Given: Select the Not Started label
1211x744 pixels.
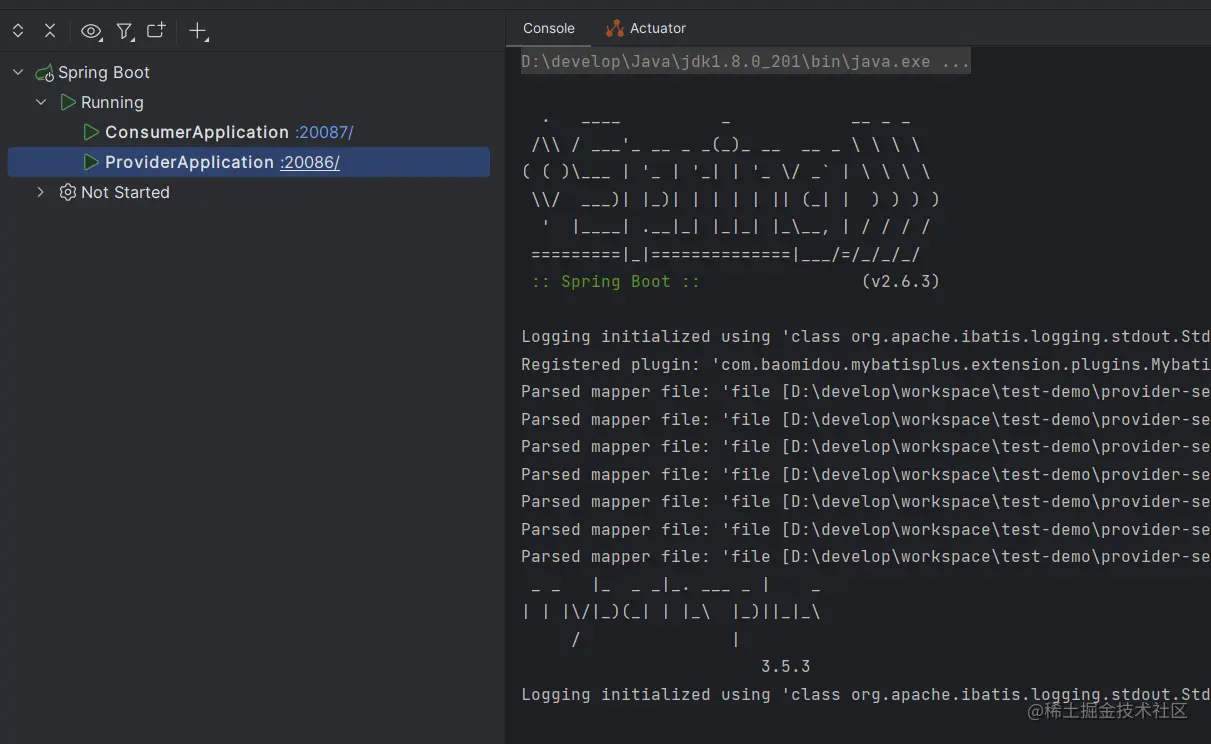Looking at the screenshot, I should point(125,192).
